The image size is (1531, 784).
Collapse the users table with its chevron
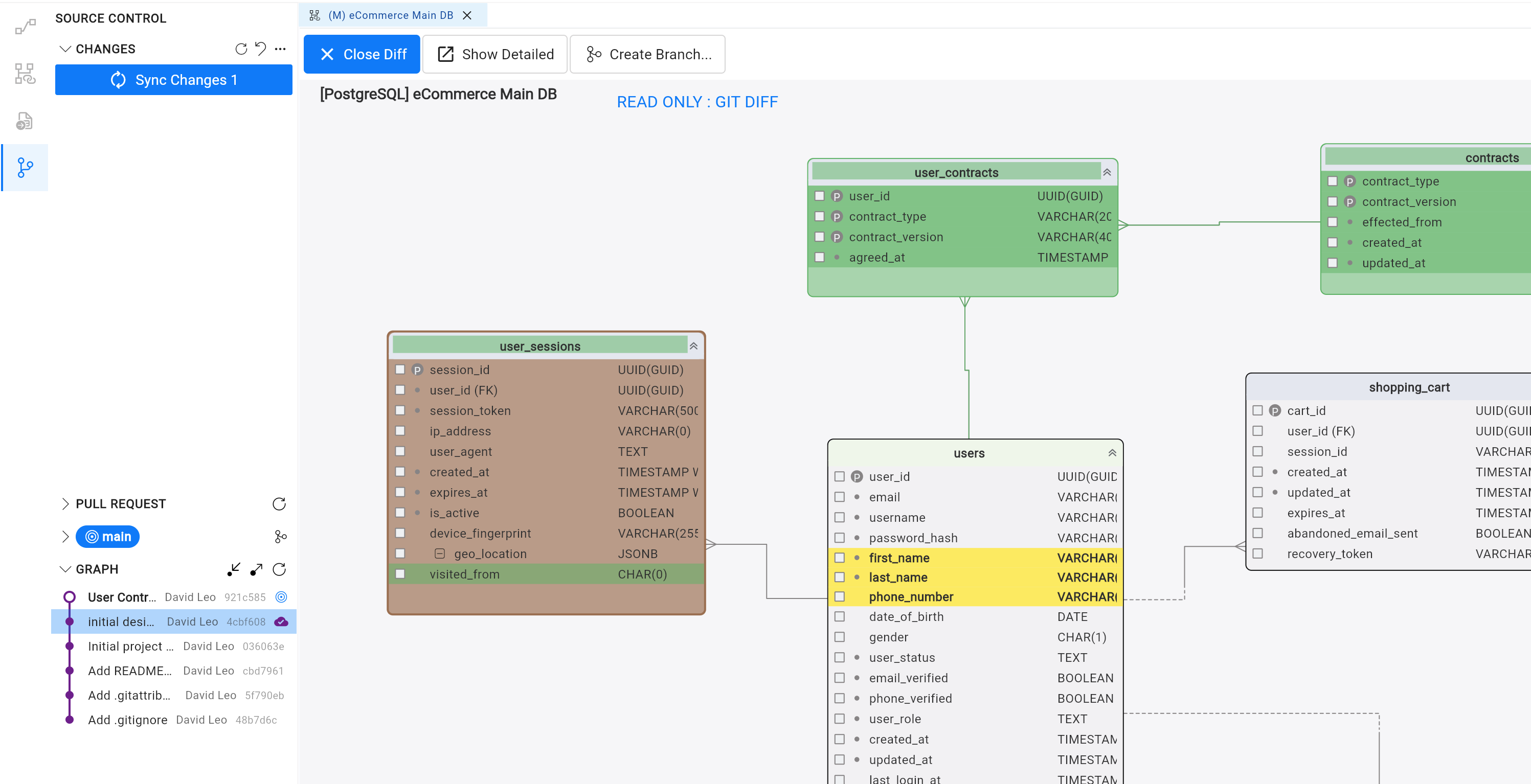pyautogui.click(x=1112, y=453)
